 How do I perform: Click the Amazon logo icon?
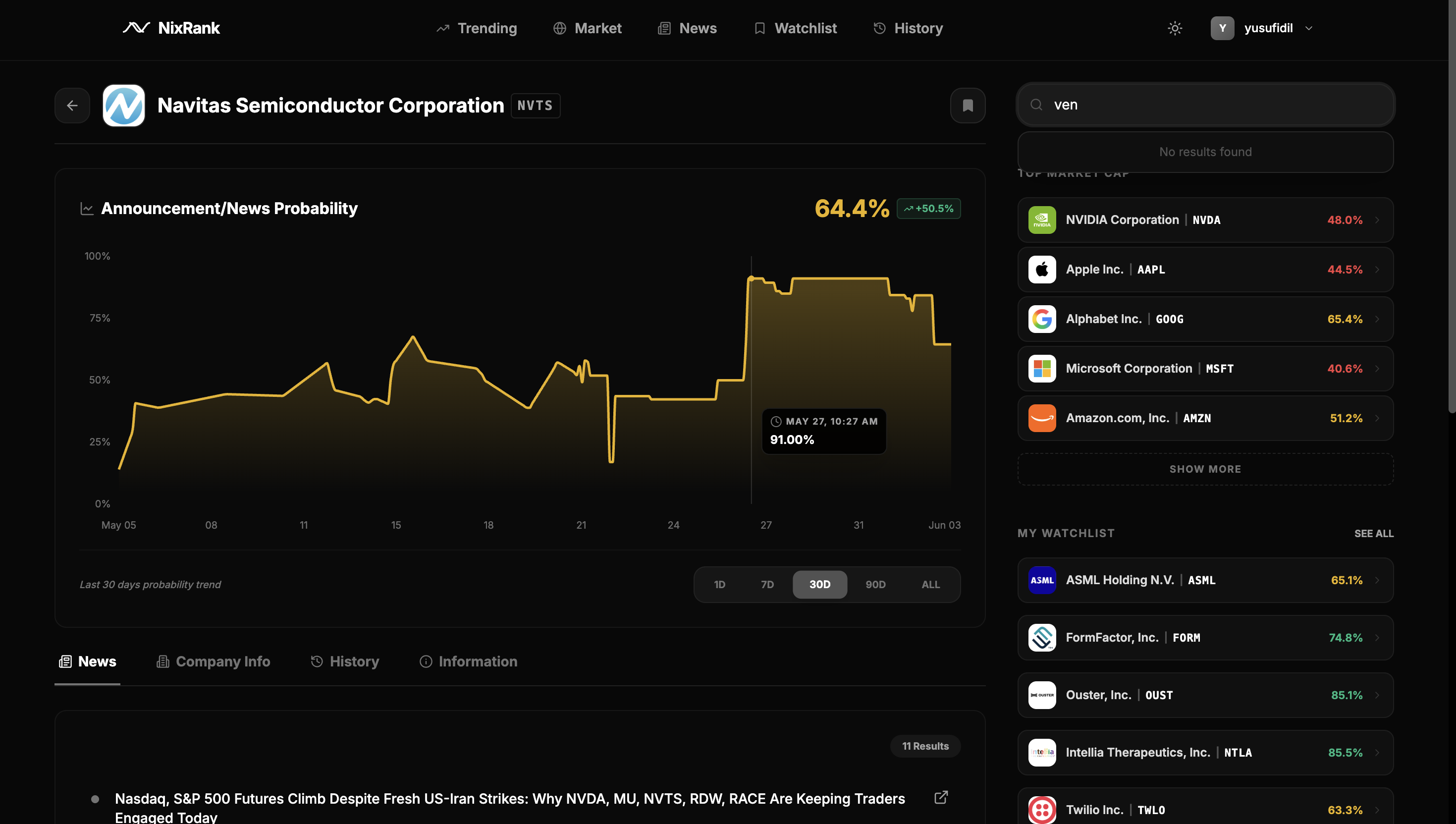[1042, 418]
